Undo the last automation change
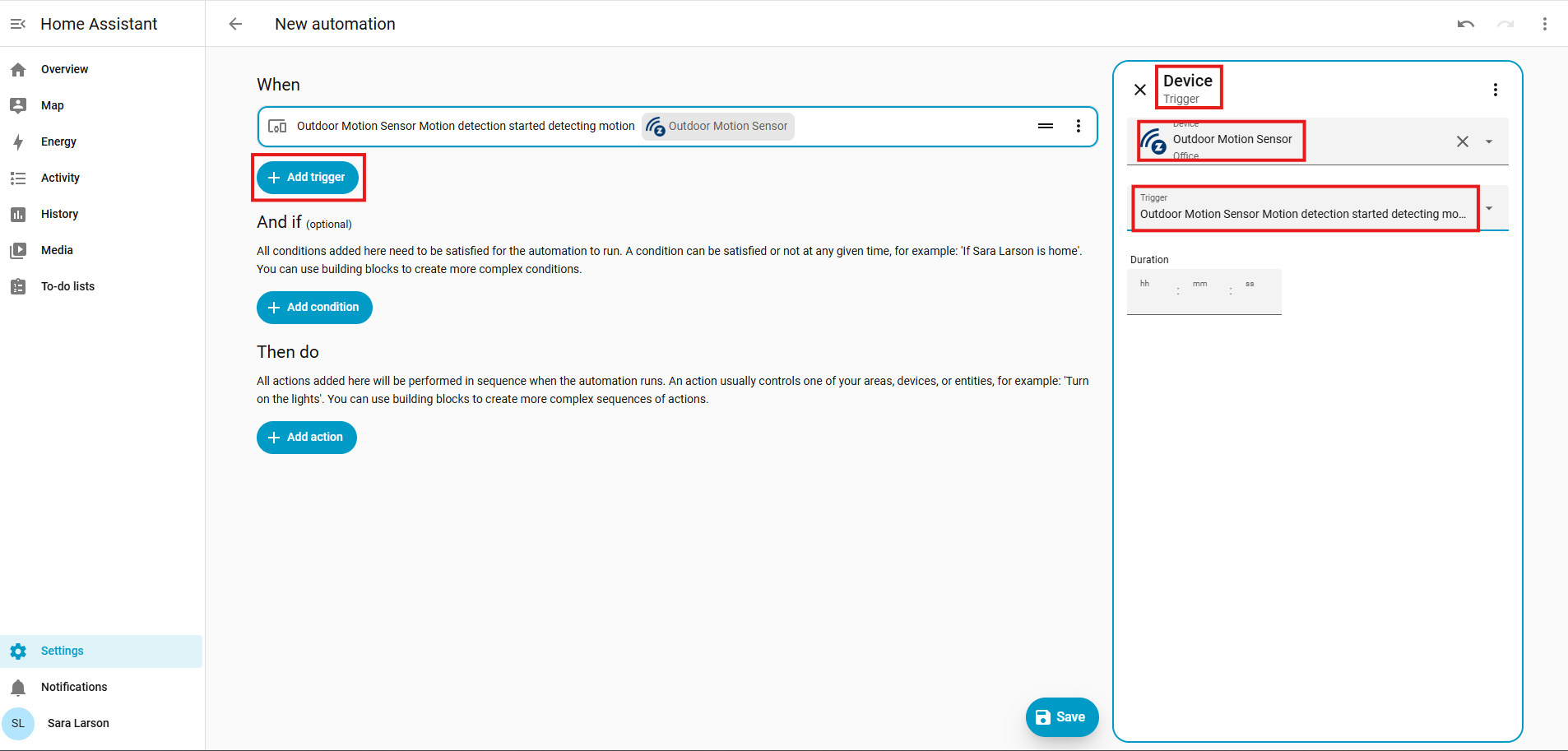This screenshot has width=1568, height=751. [x=1466, y=24]
